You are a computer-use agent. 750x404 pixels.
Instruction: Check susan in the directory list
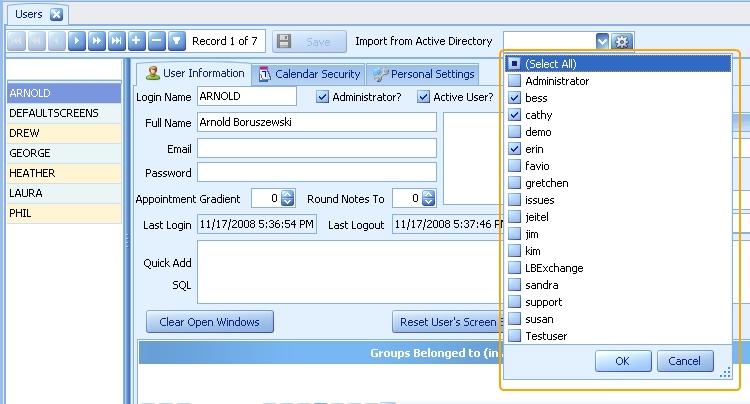(x=514, y=319)
